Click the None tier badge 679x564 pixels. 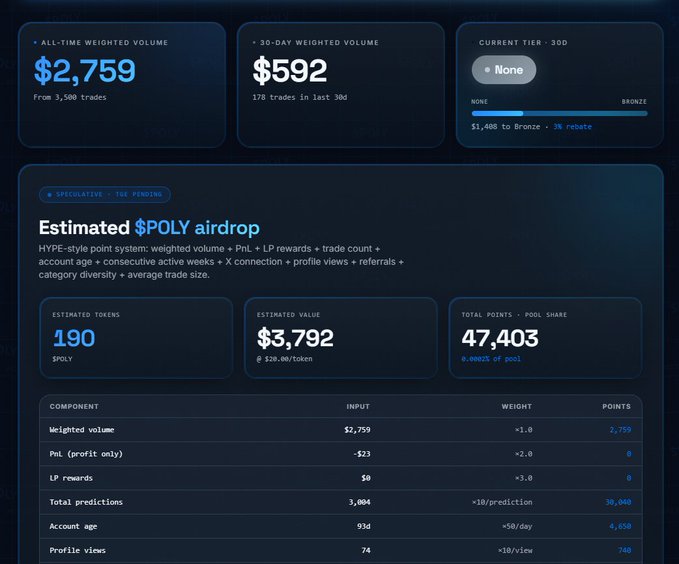504,70
